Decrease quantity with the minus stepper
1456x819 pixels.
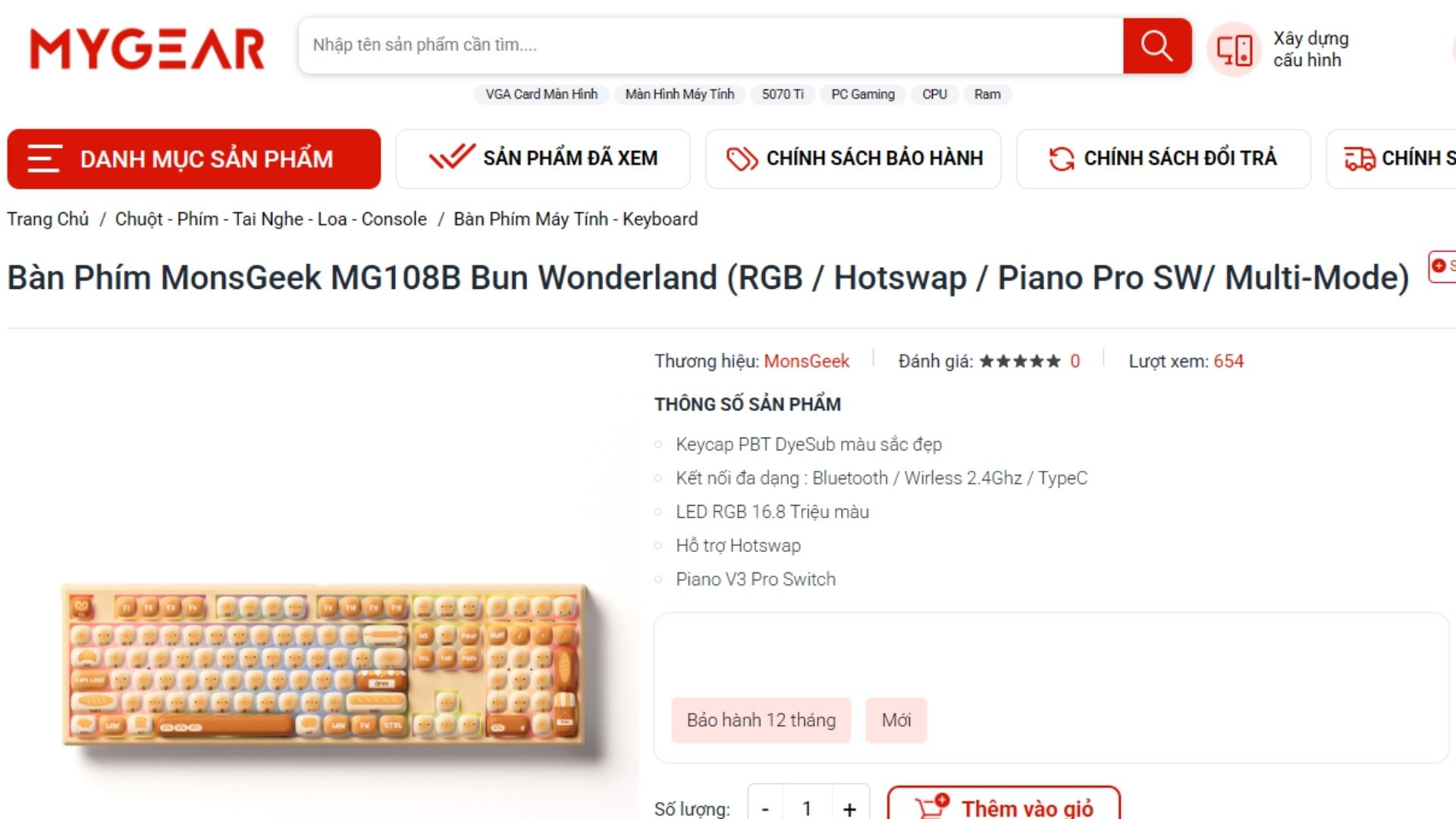[765, 808]
